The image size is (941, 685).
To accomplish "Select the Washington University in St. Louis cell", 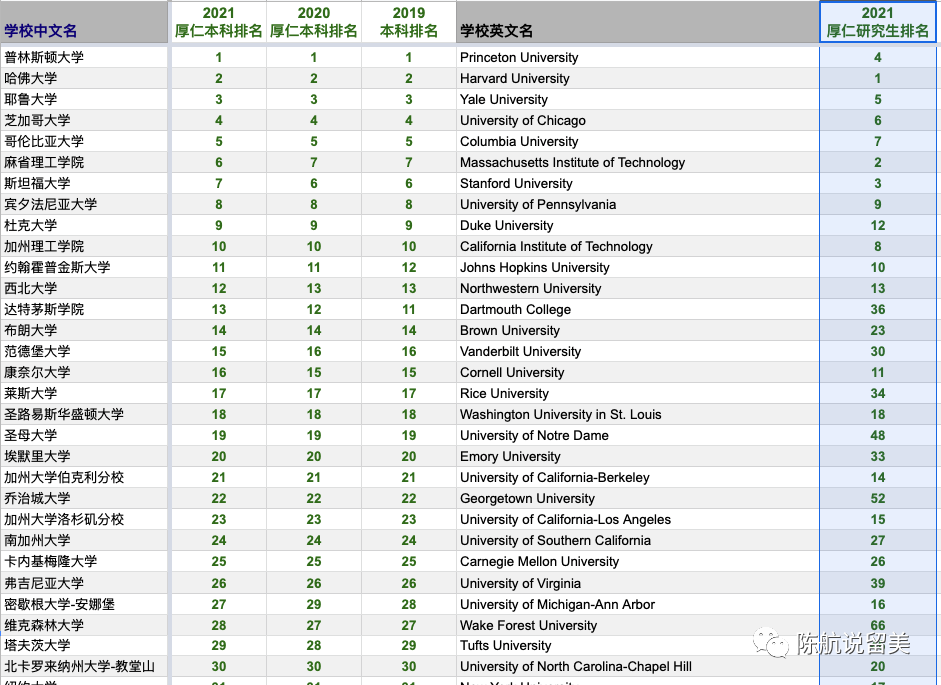I will (560, 414).
